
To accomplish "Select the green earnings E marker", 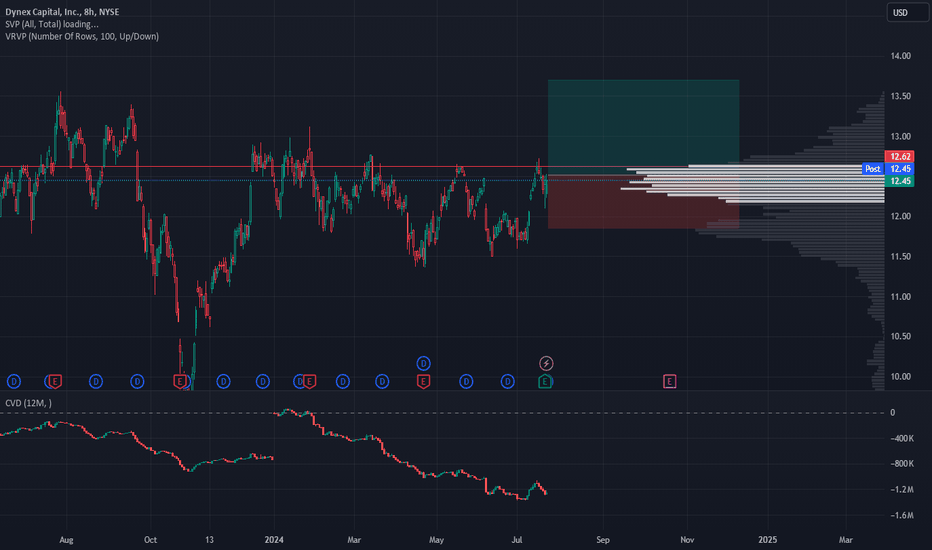I will (544, 382).
